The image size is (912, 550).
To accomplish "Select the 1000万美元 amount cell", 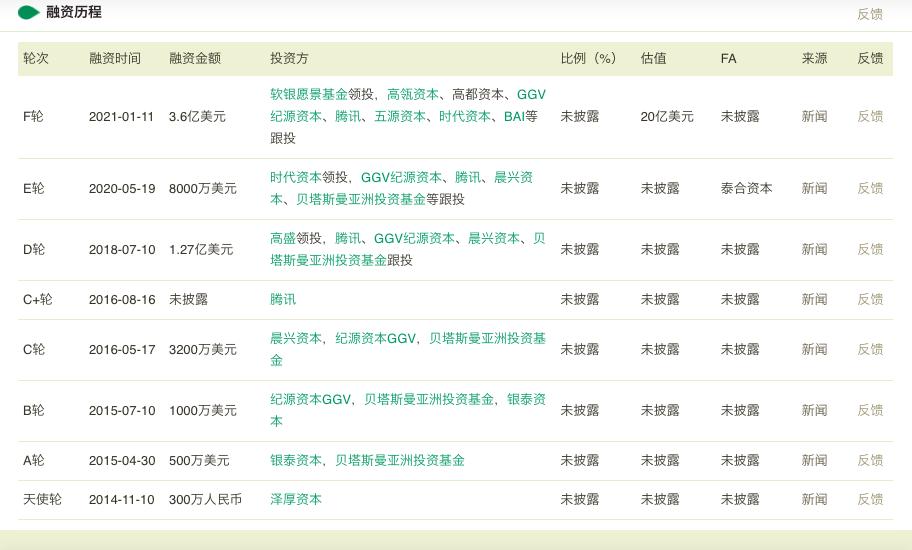I will point(203,410).
